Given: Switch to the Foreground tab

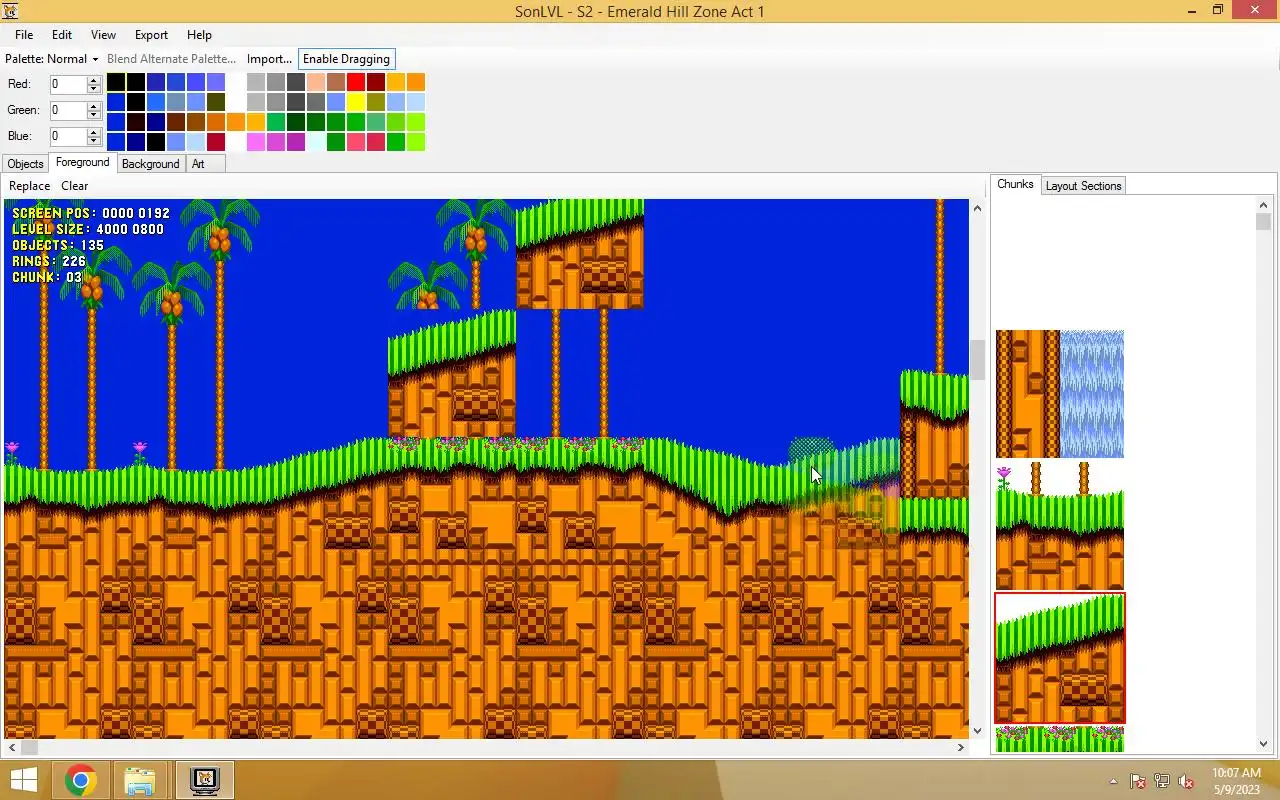Looking at the screenshot, I should click(82, 162).
